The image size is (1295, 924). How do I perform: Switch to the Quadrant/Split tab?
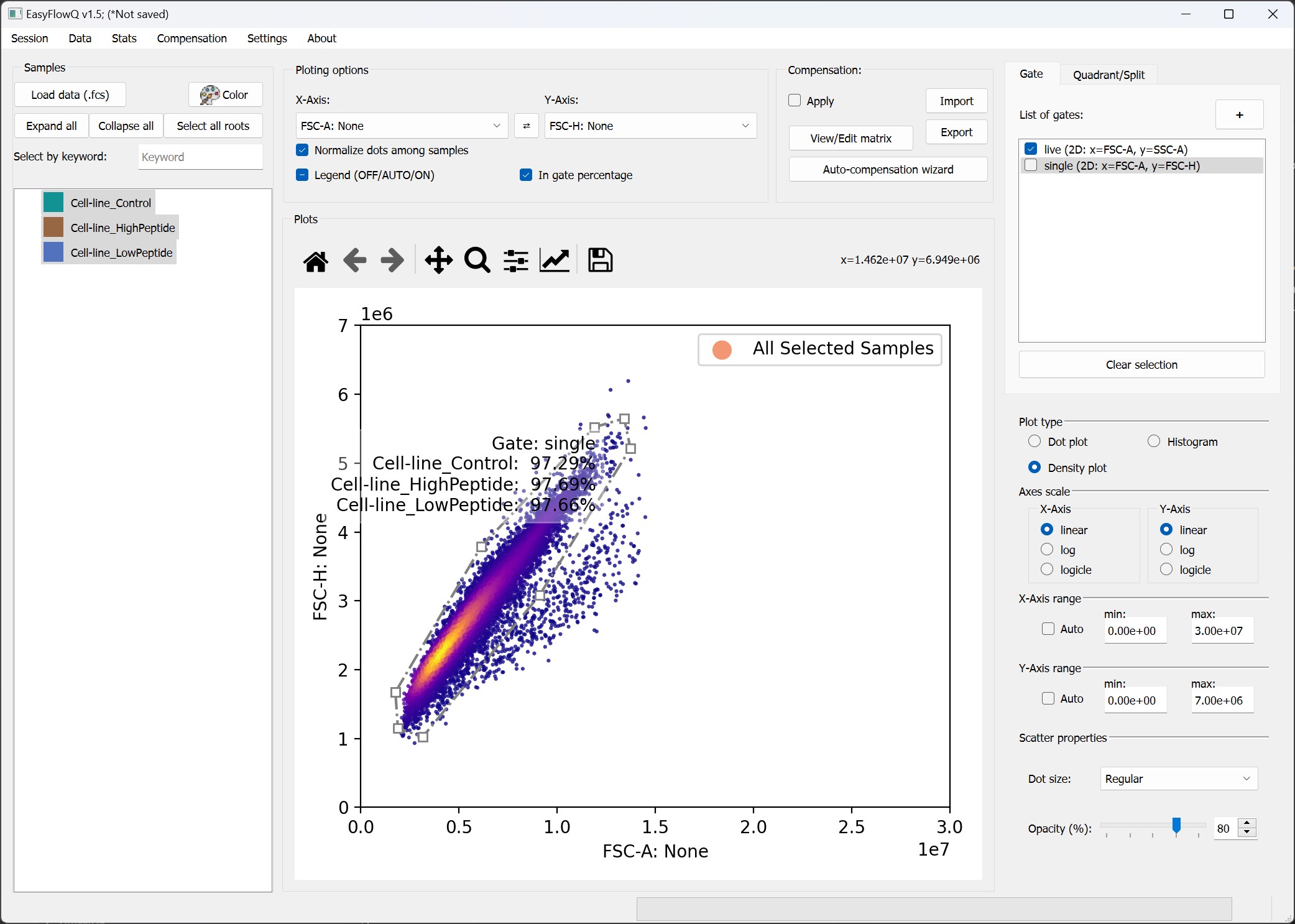(x=1108, y=75)
